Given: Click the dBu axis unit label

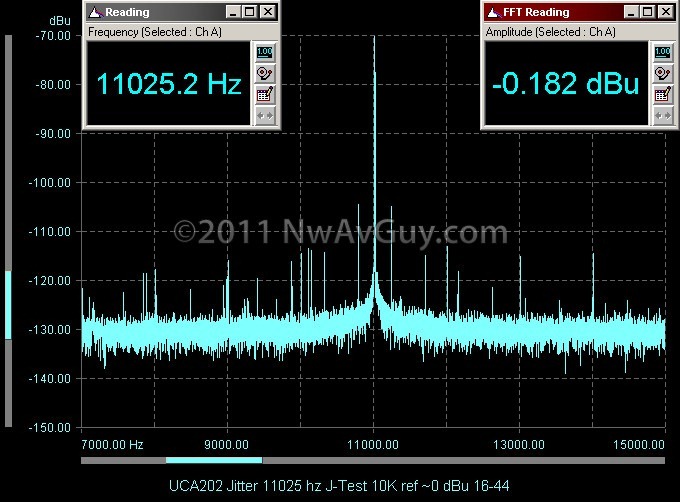Looking at the screenshot, I should 60,21.
